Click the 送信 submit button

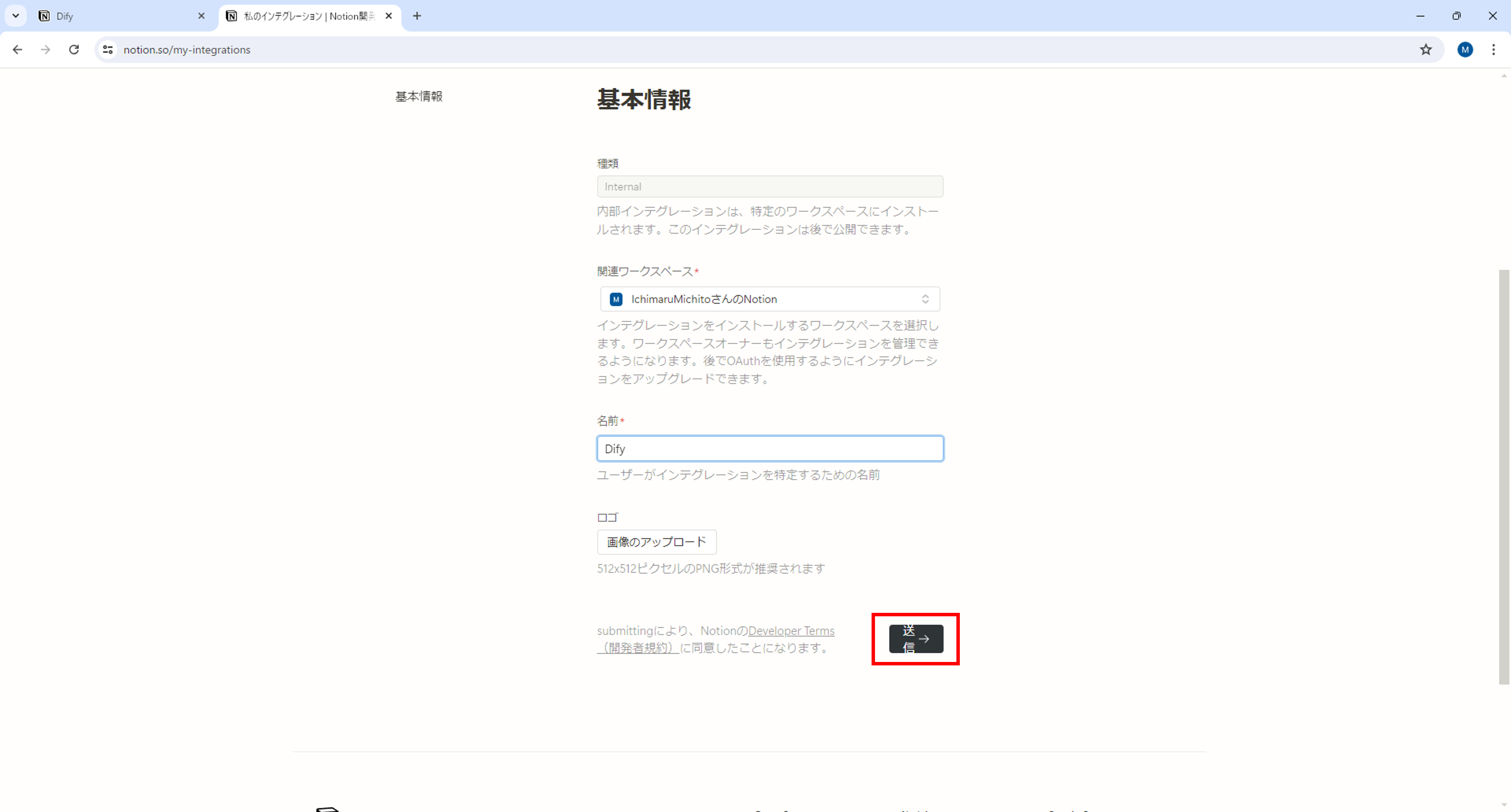click(916, 639)
